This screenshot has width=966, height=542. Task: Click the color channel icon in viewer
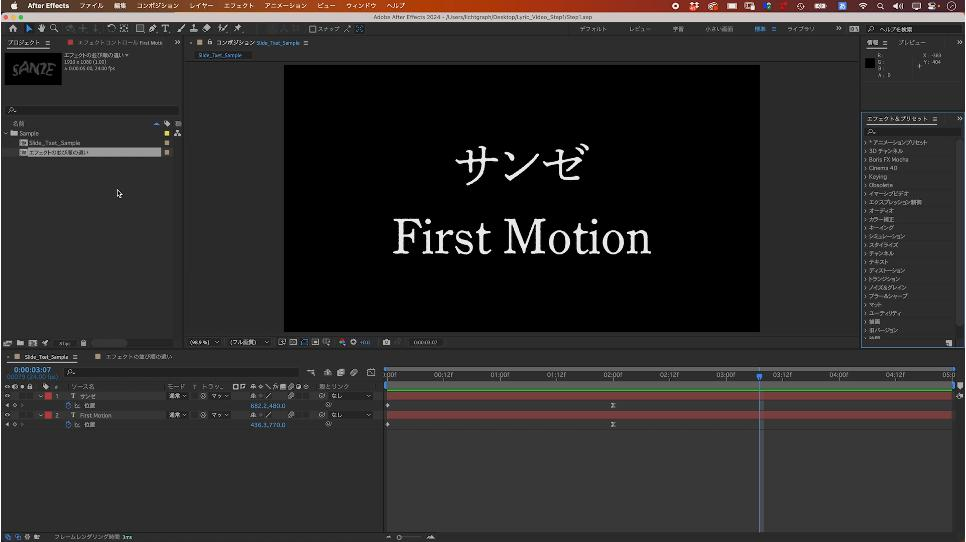tap(342, 342)
